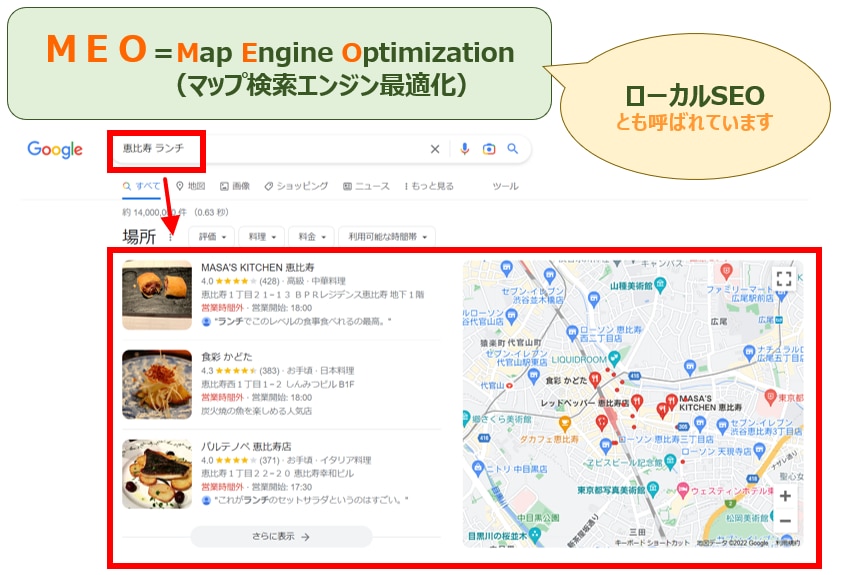Click LIQUIDROOM marker on map
This screenshot has height=575, width=855.
[x=615, y=359]
